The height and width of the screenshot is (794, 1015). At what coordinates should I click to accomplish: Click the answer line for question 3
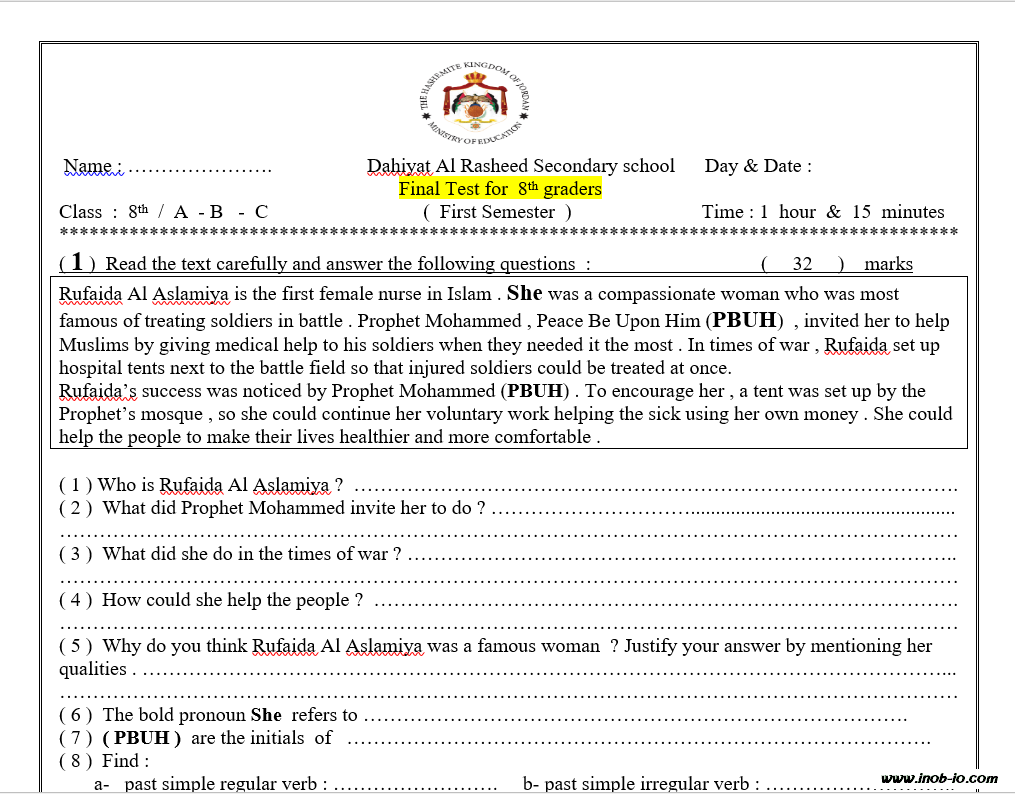(x=680, y=555)
